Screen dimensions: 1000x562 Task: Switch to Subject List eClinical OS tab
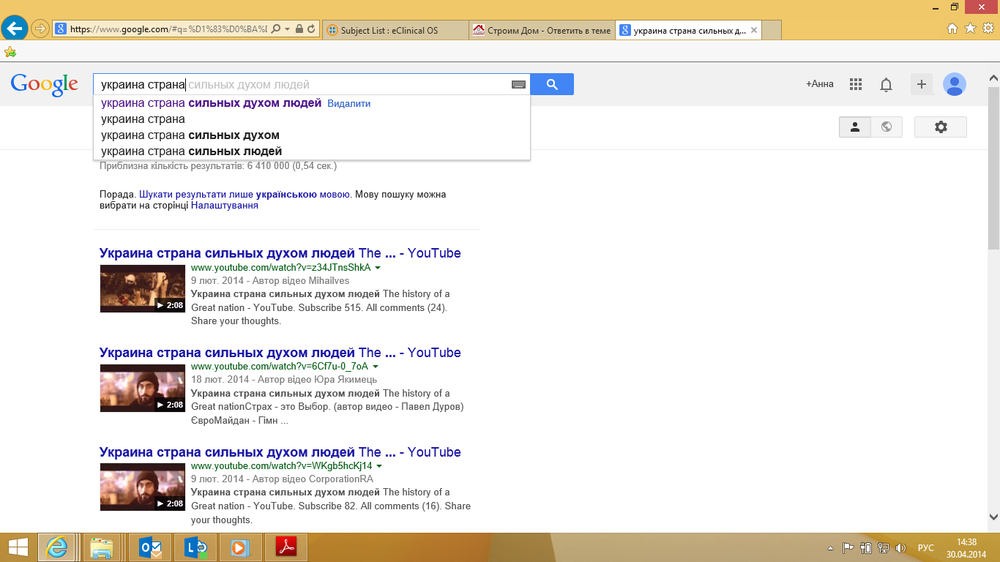click(x=395, y=30)
